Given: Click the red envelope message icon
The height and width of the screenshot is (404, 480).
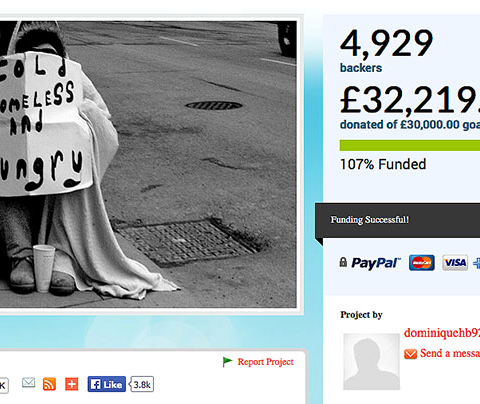Looking at the screenshot, I should tap(410, 354).
